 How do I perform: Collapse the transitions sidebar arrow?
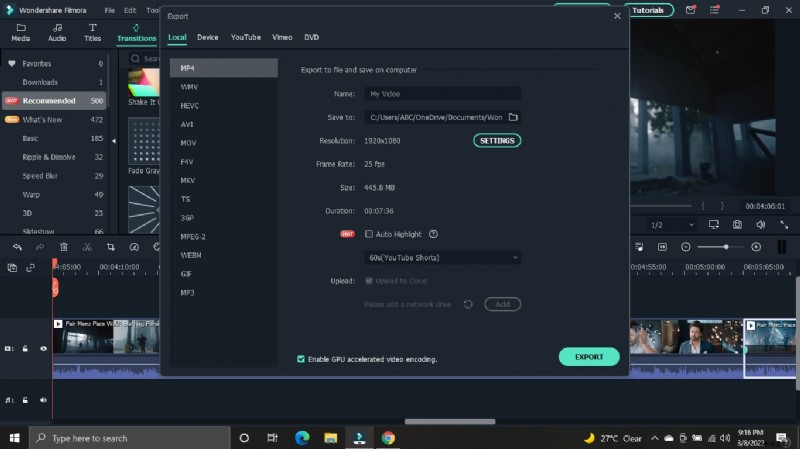coord(114,141)
